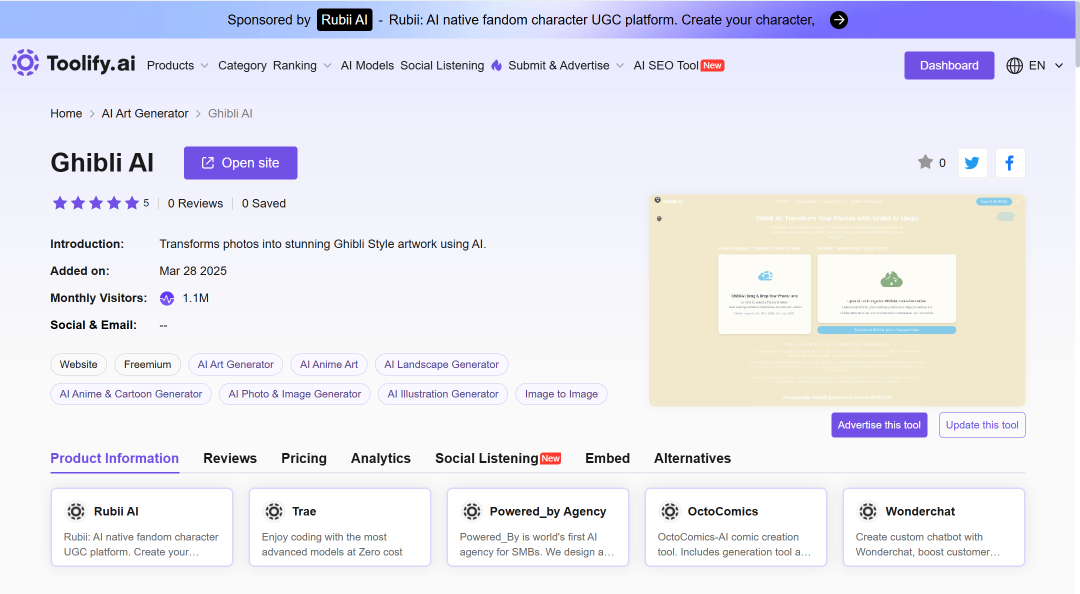Switch to the Reviews tab

[230, 458]
